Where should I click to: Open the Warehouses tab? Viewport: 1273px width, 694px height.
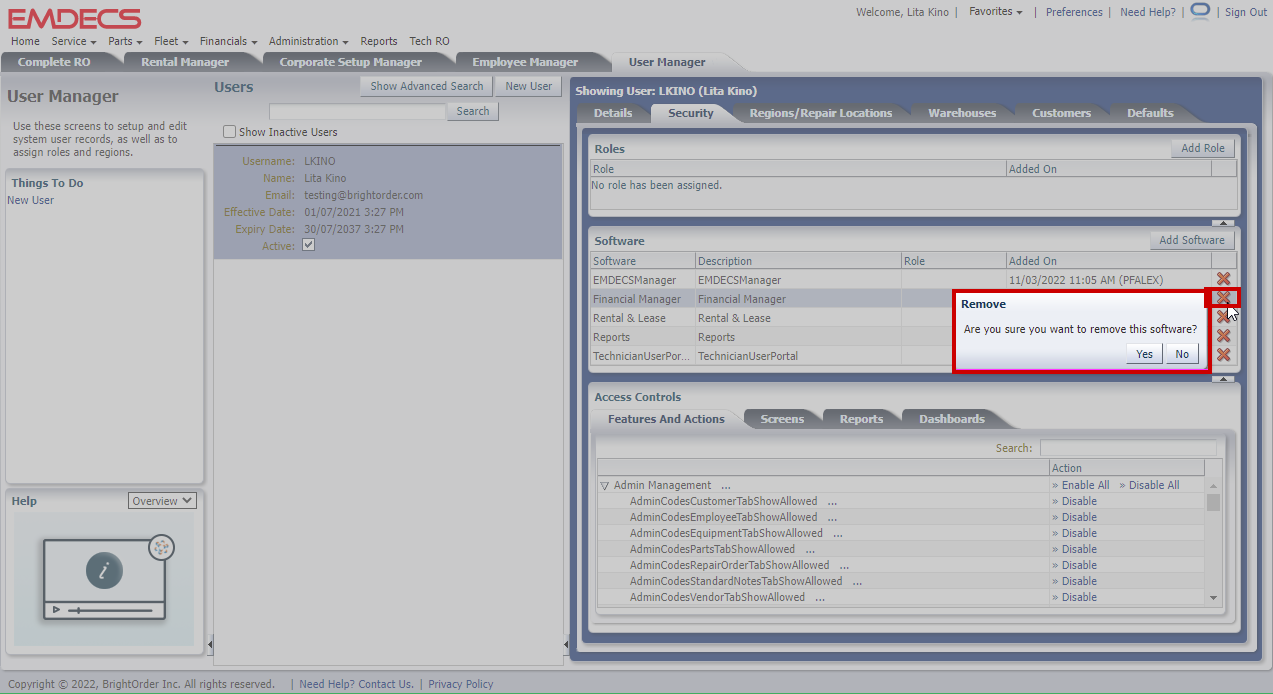(962, 113)
